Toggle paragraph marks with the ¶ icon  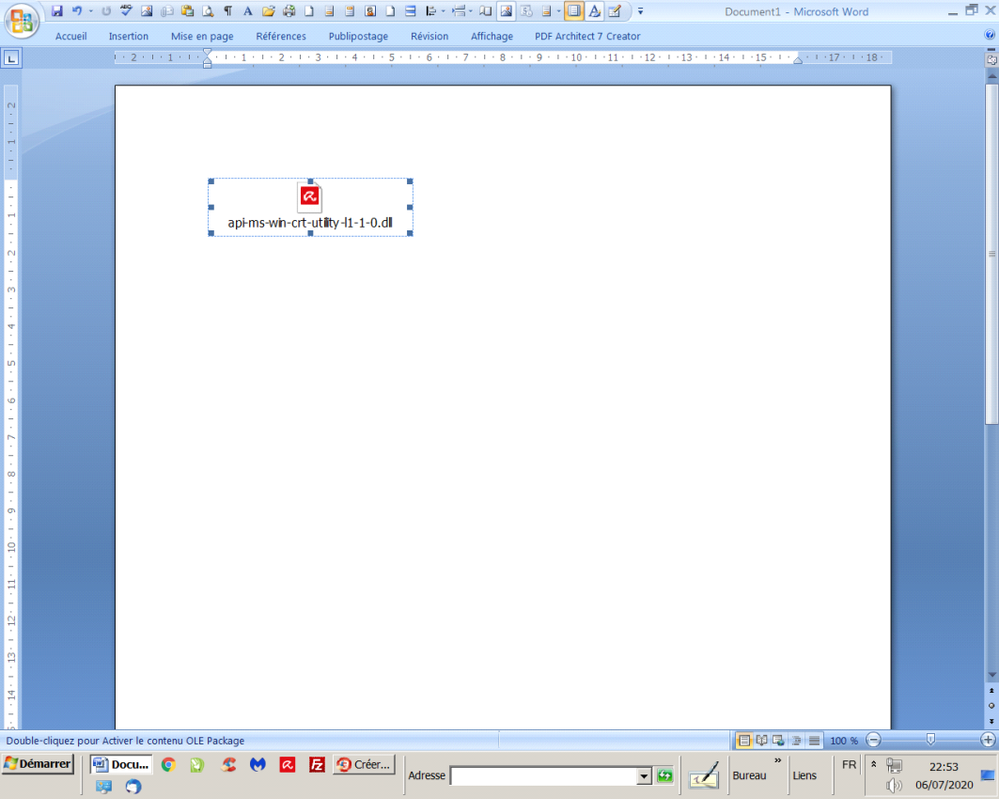click(228, 11)
